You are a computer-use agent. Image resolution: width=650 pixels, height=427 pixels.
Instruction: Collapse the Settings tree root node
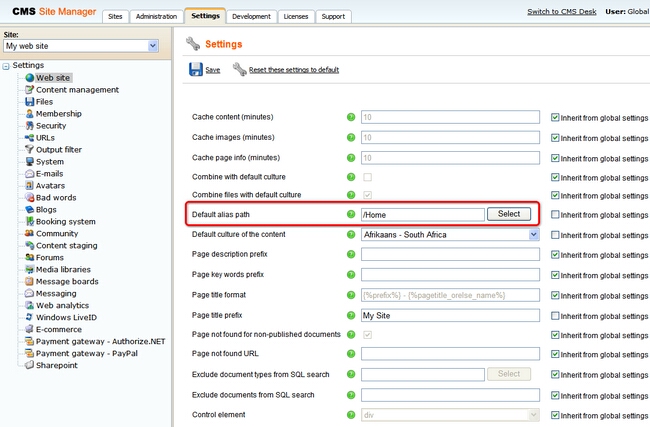pos(6,66)
